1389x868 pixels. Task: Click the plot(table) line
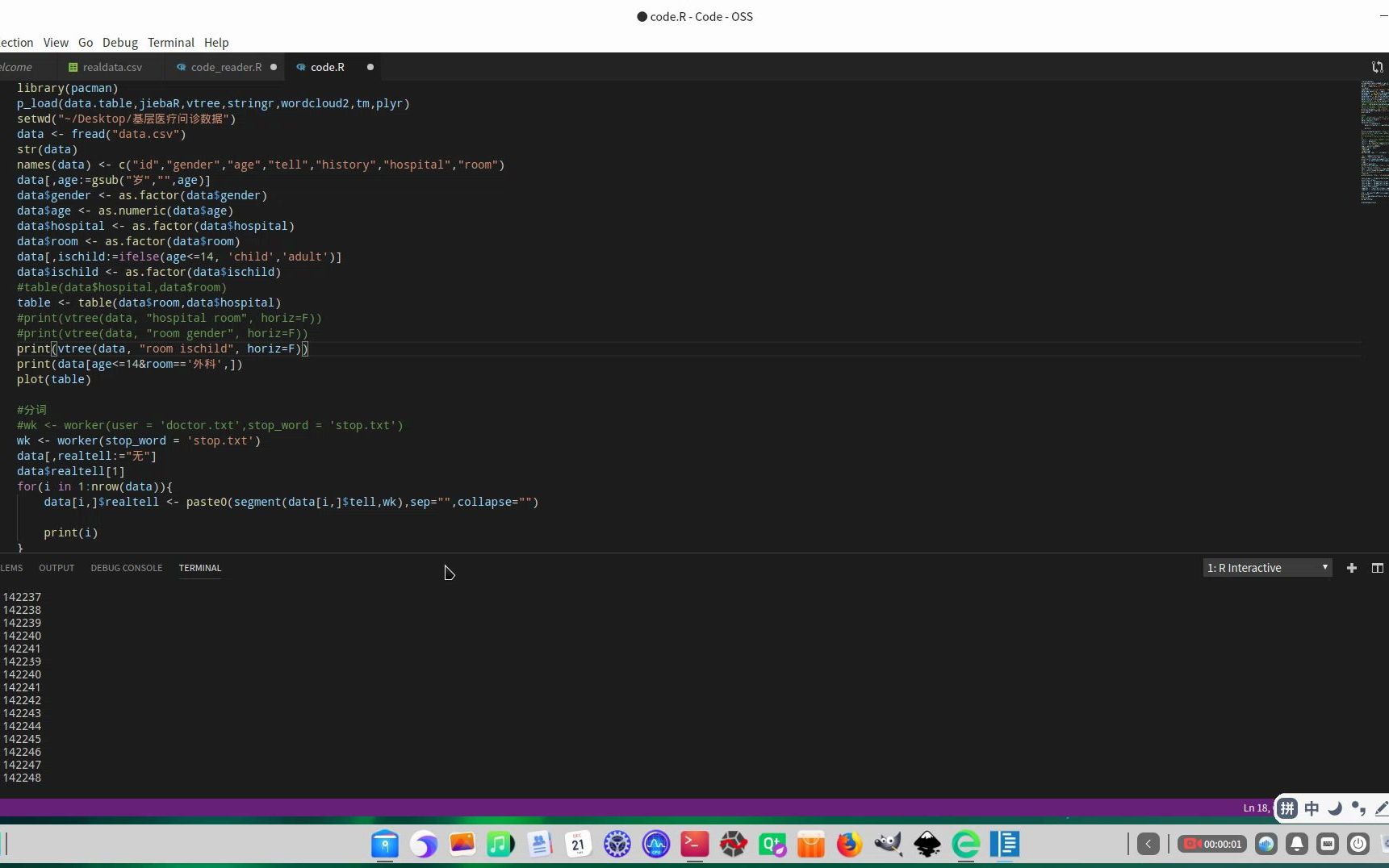54,379
